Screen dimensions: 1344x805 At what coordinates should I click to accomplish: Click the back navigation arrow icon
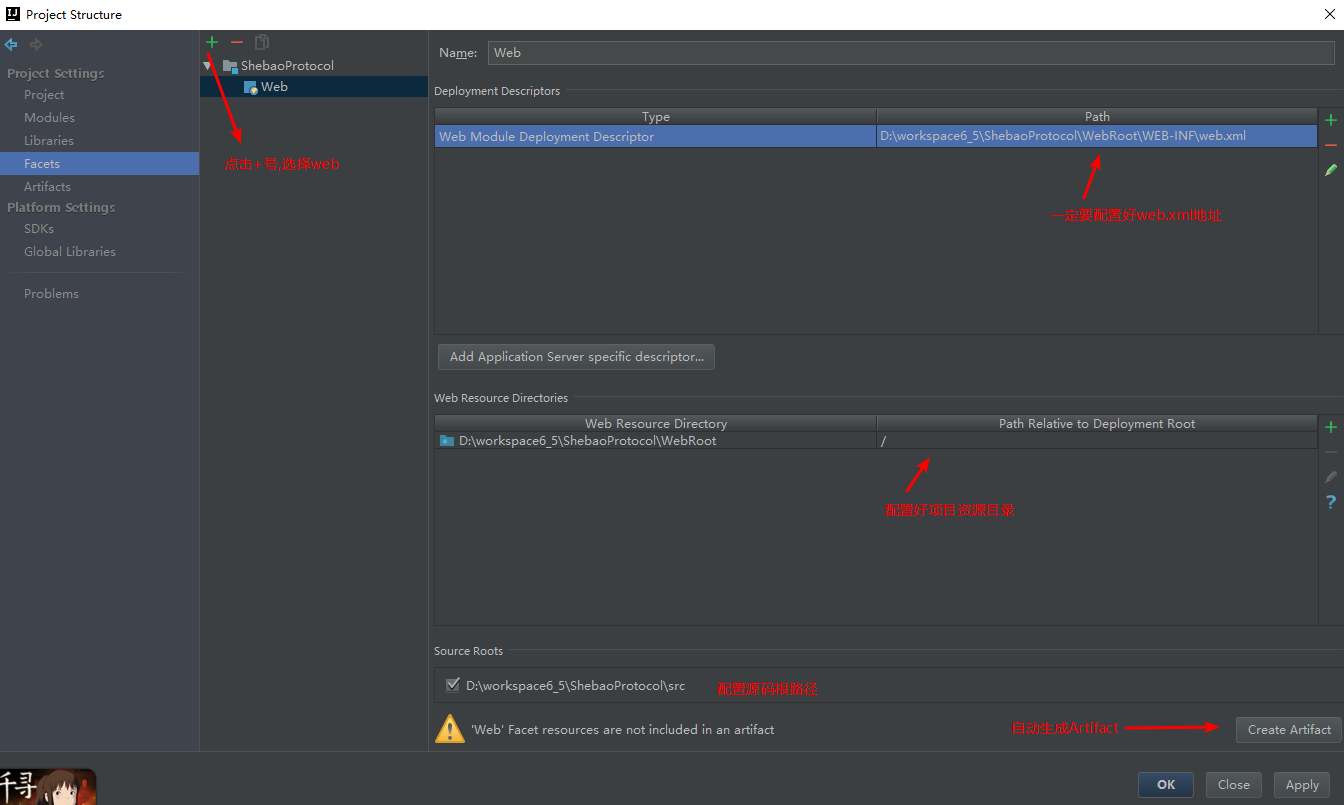point(11,45)
